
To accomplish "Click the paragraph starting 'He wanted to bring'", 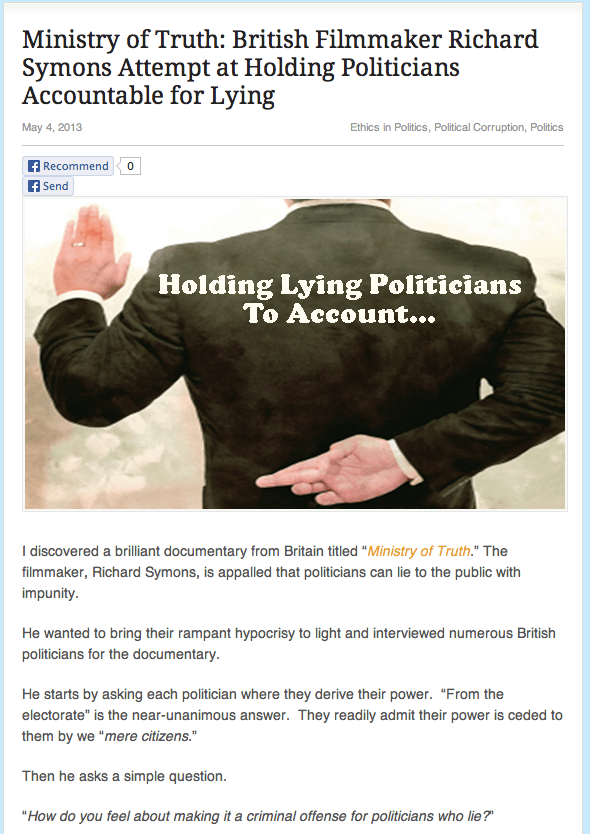I will tap(288, 644).
